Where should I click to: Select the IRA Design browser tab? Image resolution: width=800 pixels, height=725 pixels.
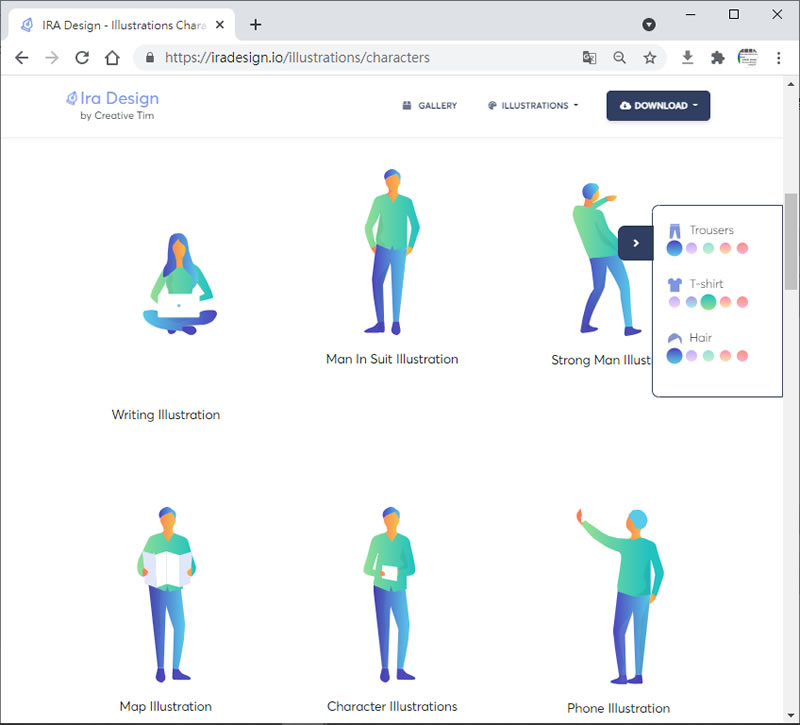122,24
